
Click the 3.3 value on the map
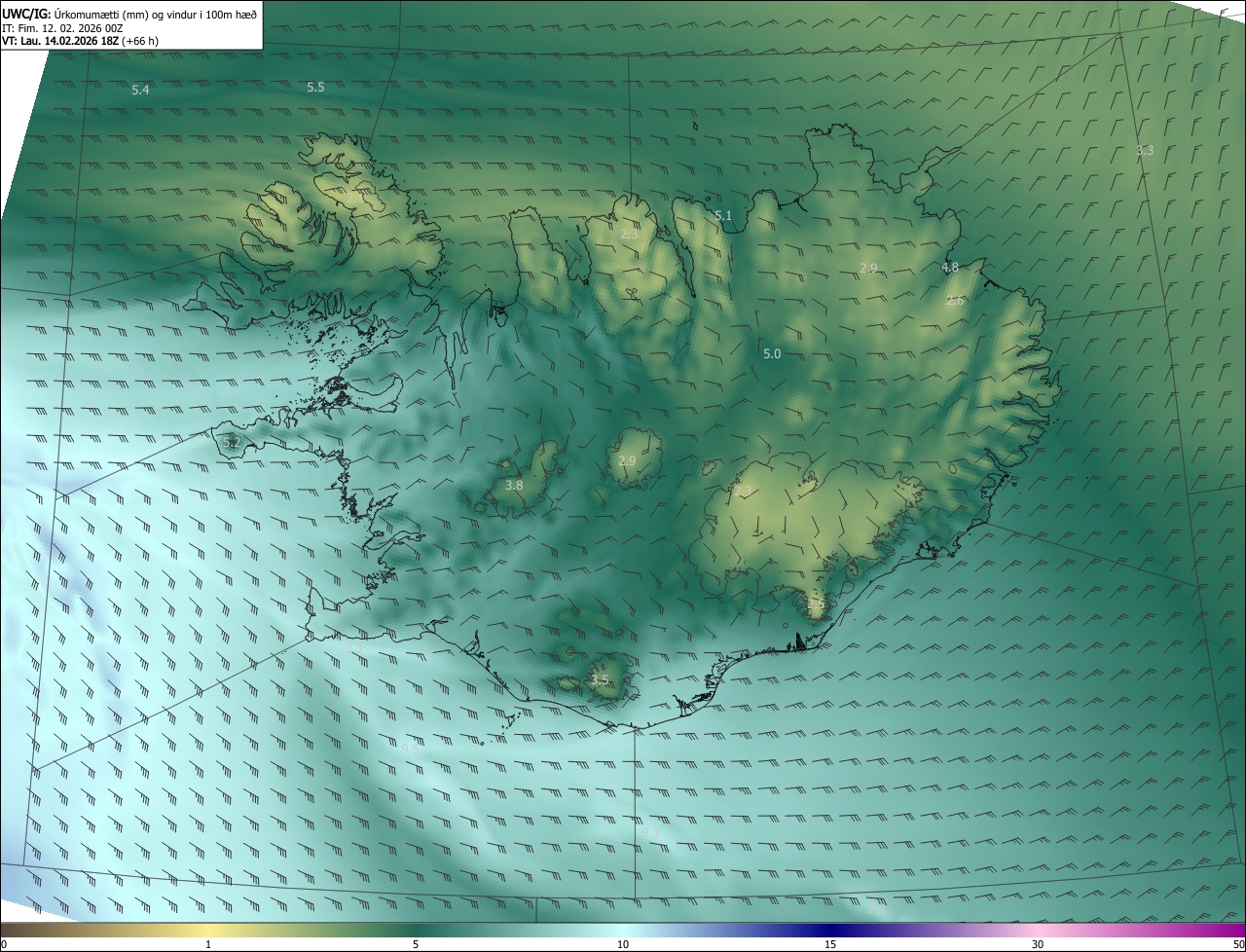click(x=1145, y=150)
